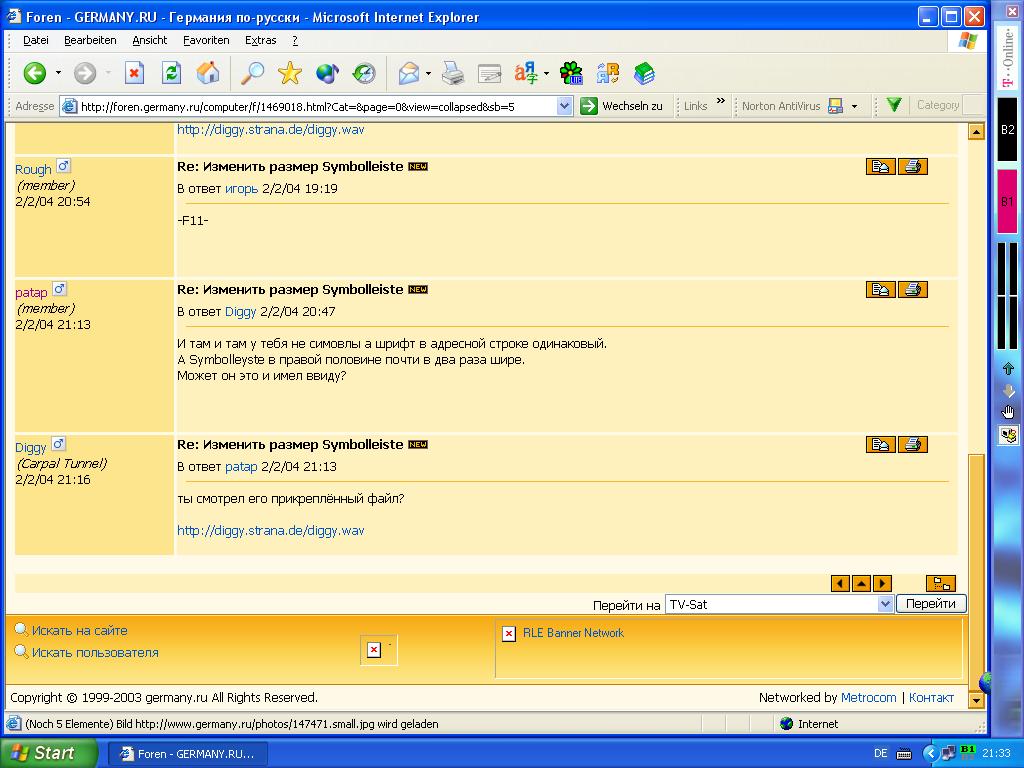Open patap's user profile link
Screen dimensions: 1024x768
[x=31, y=293]
